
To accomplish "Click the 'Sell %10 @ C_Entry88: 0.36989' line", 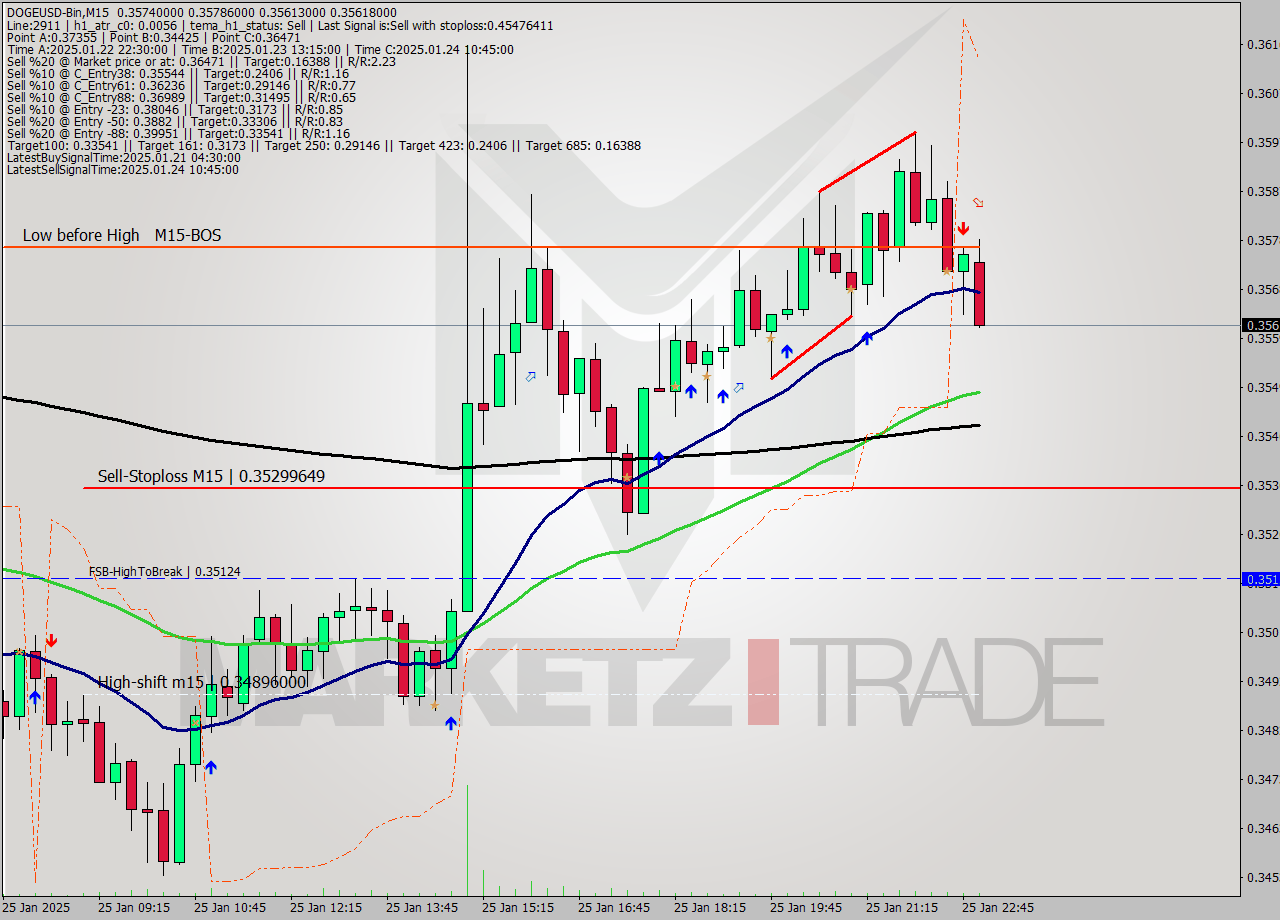I will click(x=181, y=97).
